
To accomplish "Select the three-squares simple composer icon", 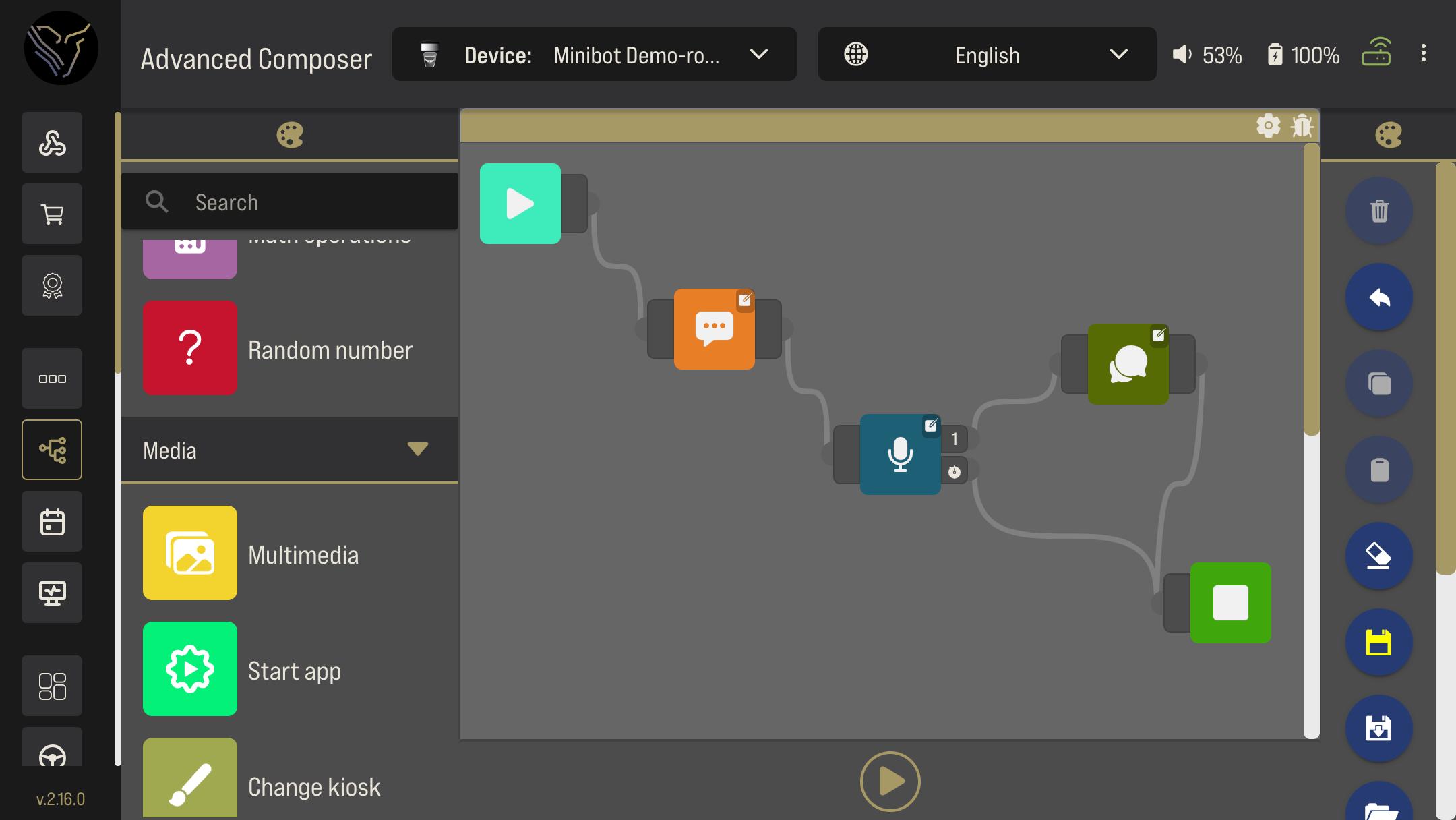I will point(52,378).
